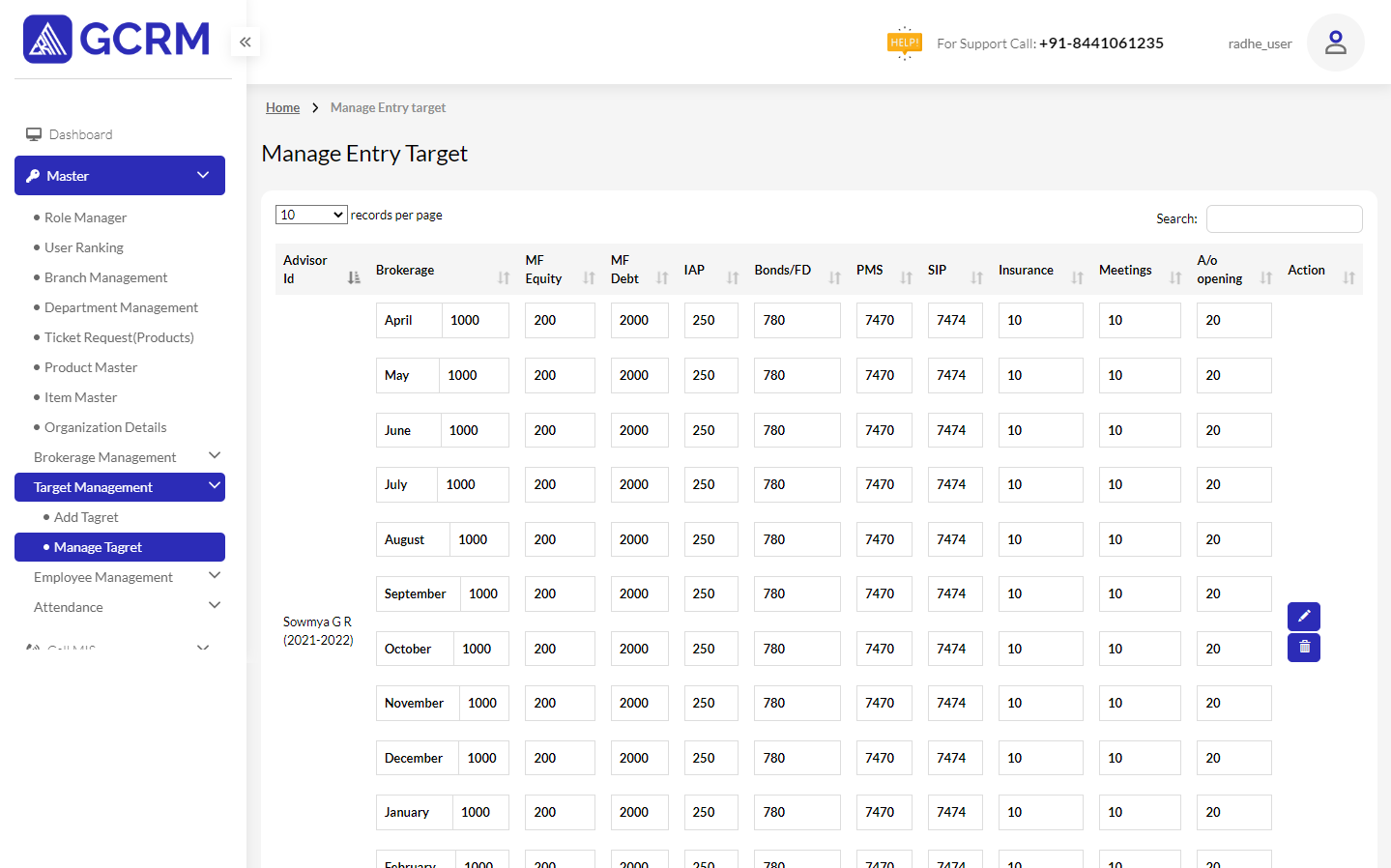The height and width of the screenshot is (868, 1391).
Task: Sort by the Insurance column arrows
Action: click(1077, 278)
